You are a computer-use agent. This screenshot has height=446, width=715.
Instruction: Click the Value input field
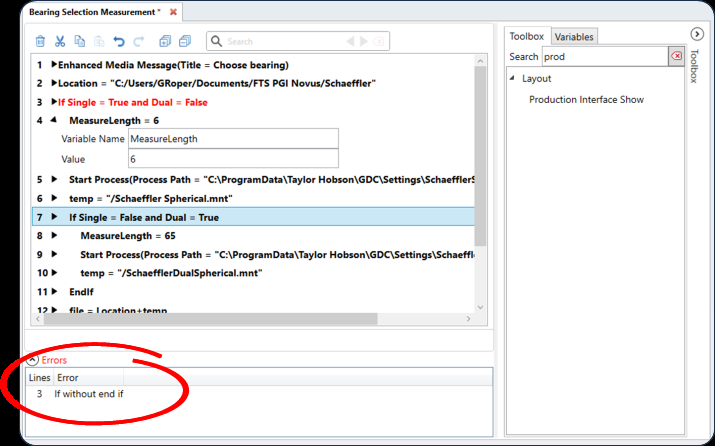tap(233, 159)
